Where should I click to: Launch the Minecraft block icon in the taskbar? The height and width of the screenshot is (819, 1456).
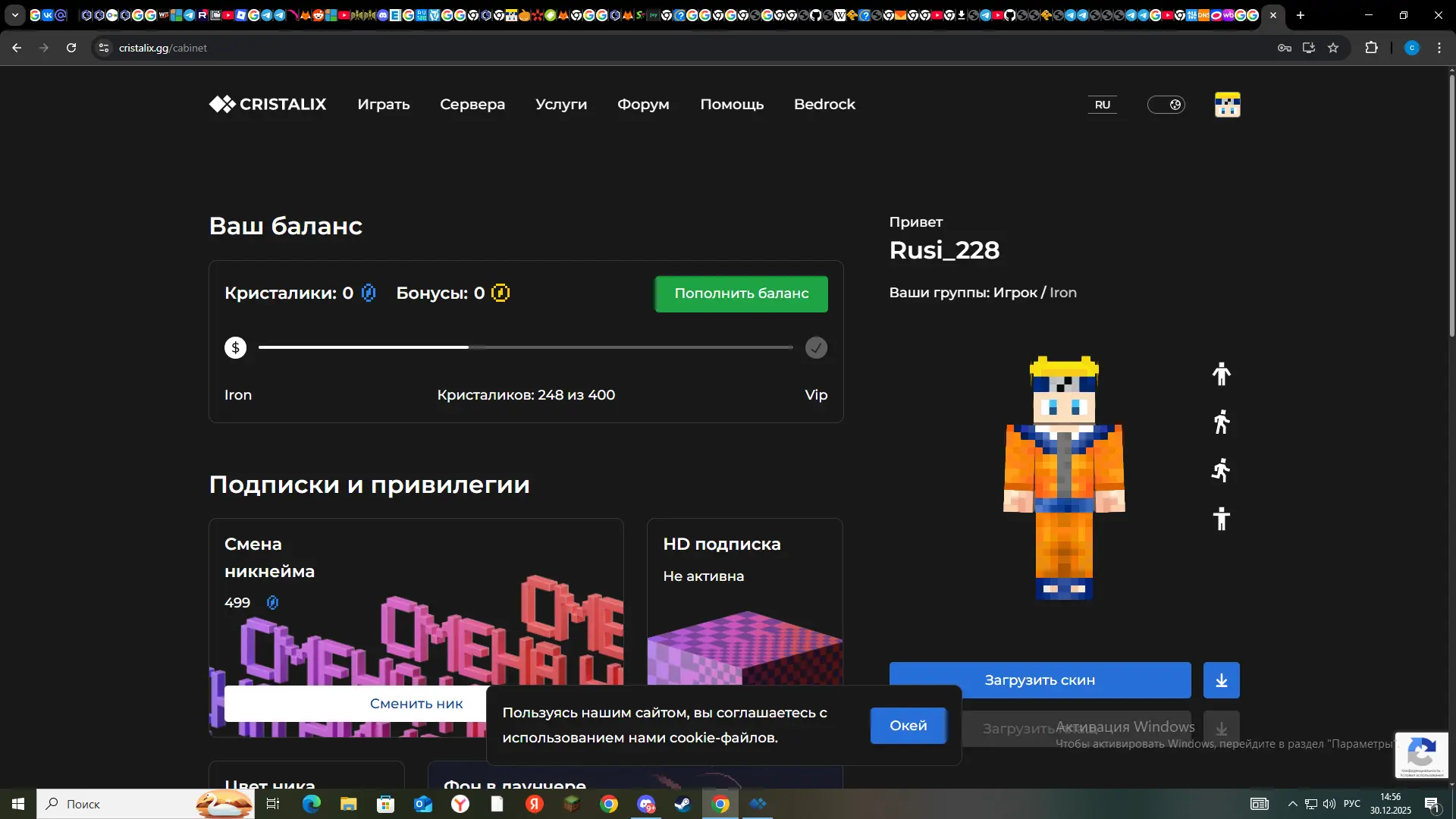click(572, 804)
